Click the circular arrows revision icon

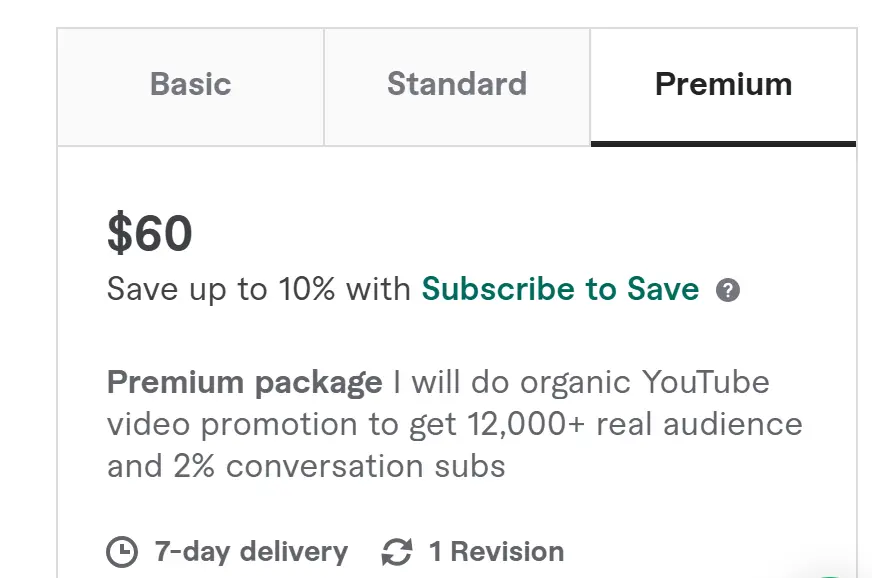pyautogui.click(x=397, y=552)
